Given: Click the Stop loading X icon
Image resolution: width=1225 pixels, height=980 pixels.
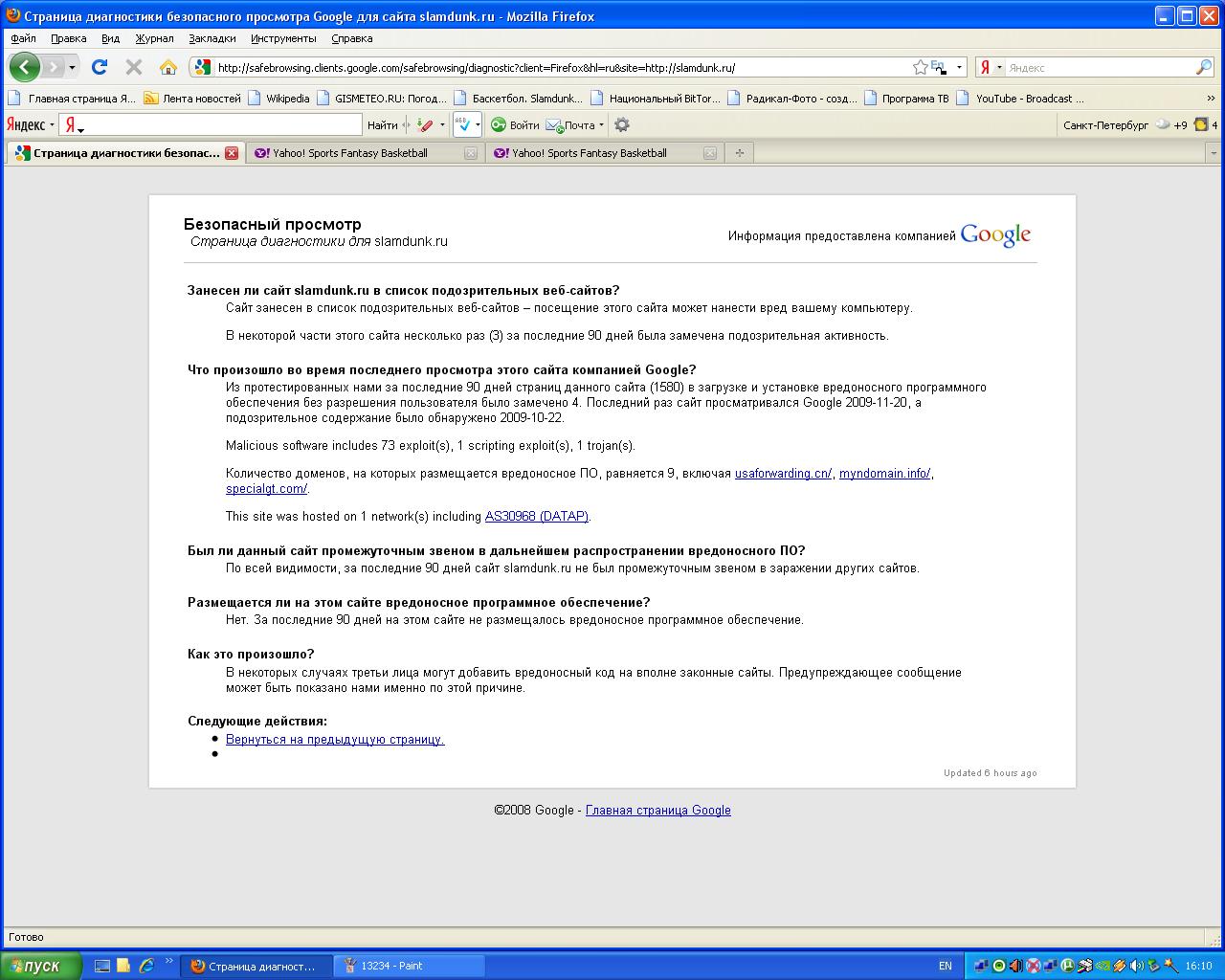Looking at the screenshot, I should coord(134,67).
